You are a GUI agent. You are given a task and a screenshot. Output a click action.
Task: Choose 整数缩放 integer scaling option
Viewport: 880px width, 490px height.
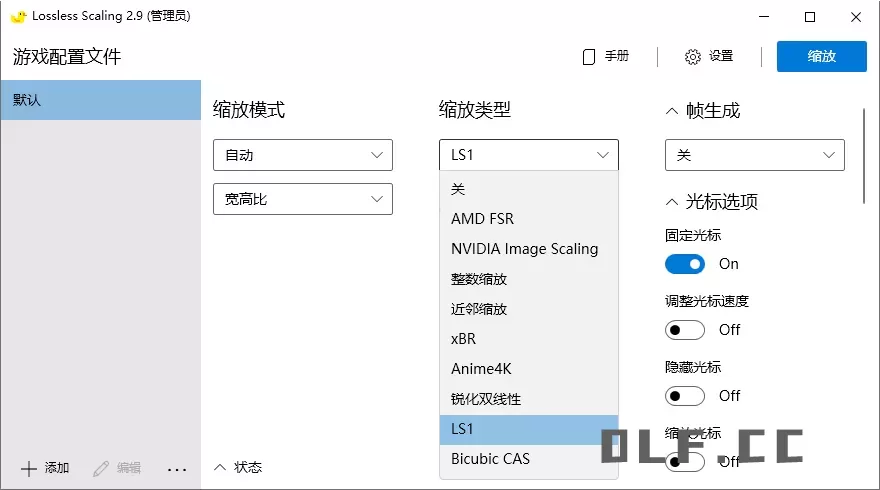529,279
